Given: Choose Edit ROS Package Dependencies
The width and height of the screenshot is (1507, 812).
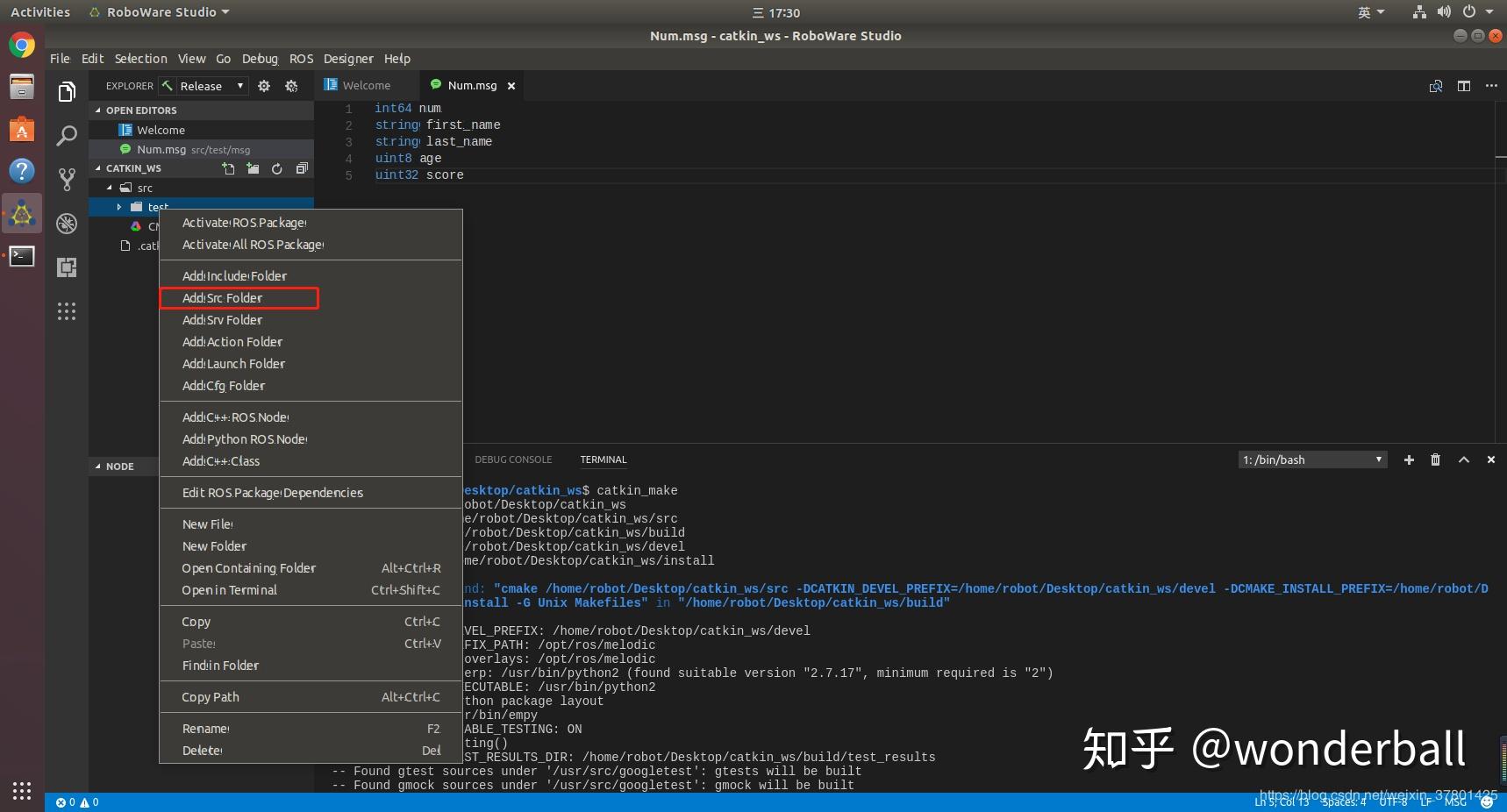Looking at the screenshot, I should point(311,493).
